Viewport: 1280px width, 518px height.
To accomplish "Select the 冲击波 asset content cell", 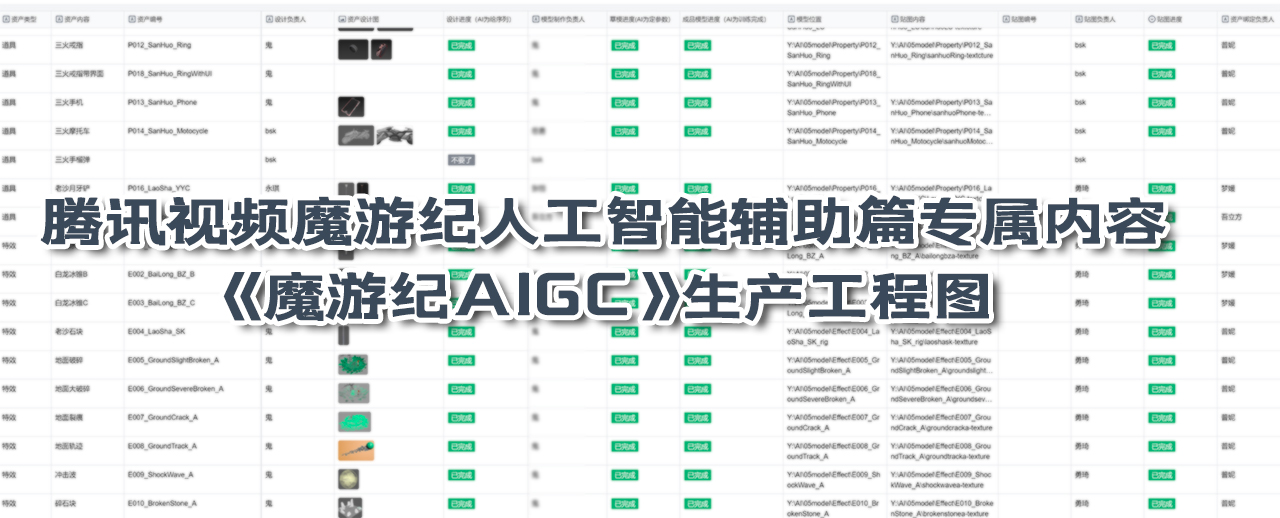I will point(63,475).
